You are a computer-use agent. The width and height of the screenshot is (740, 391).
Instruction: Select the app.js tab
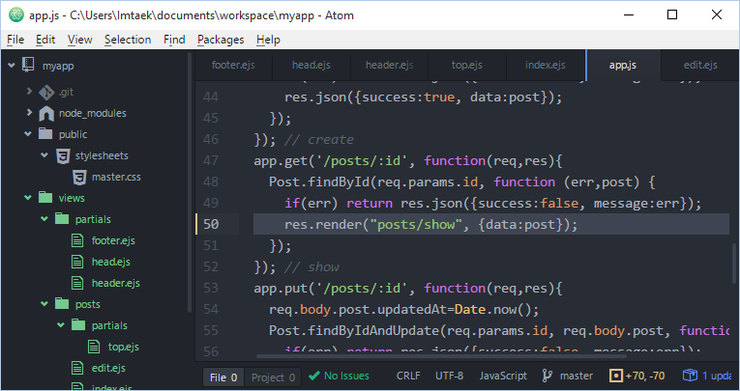pyautogui.click(x=622, y=65)
